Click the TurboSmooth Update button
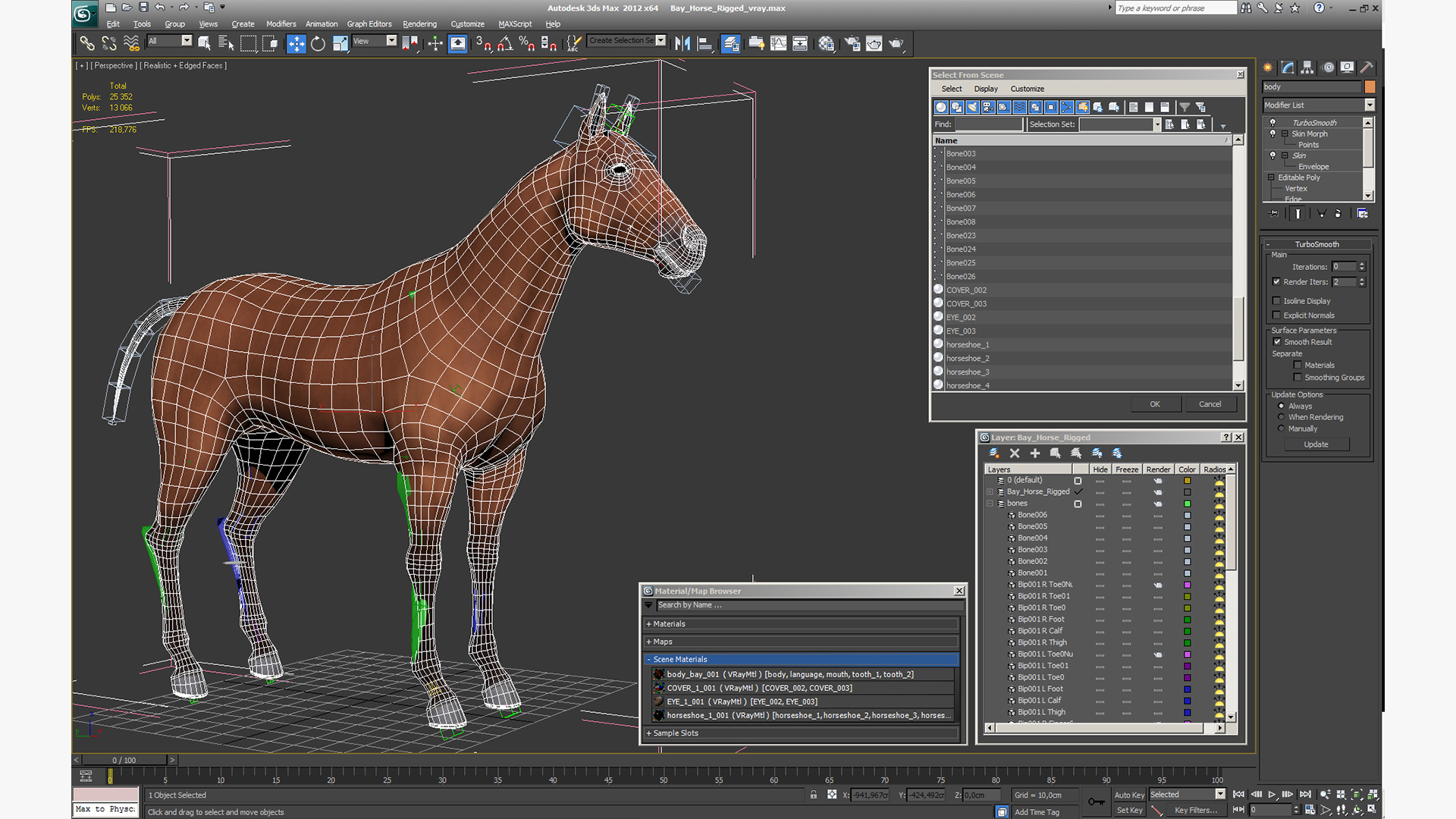 coord(1316,444)
